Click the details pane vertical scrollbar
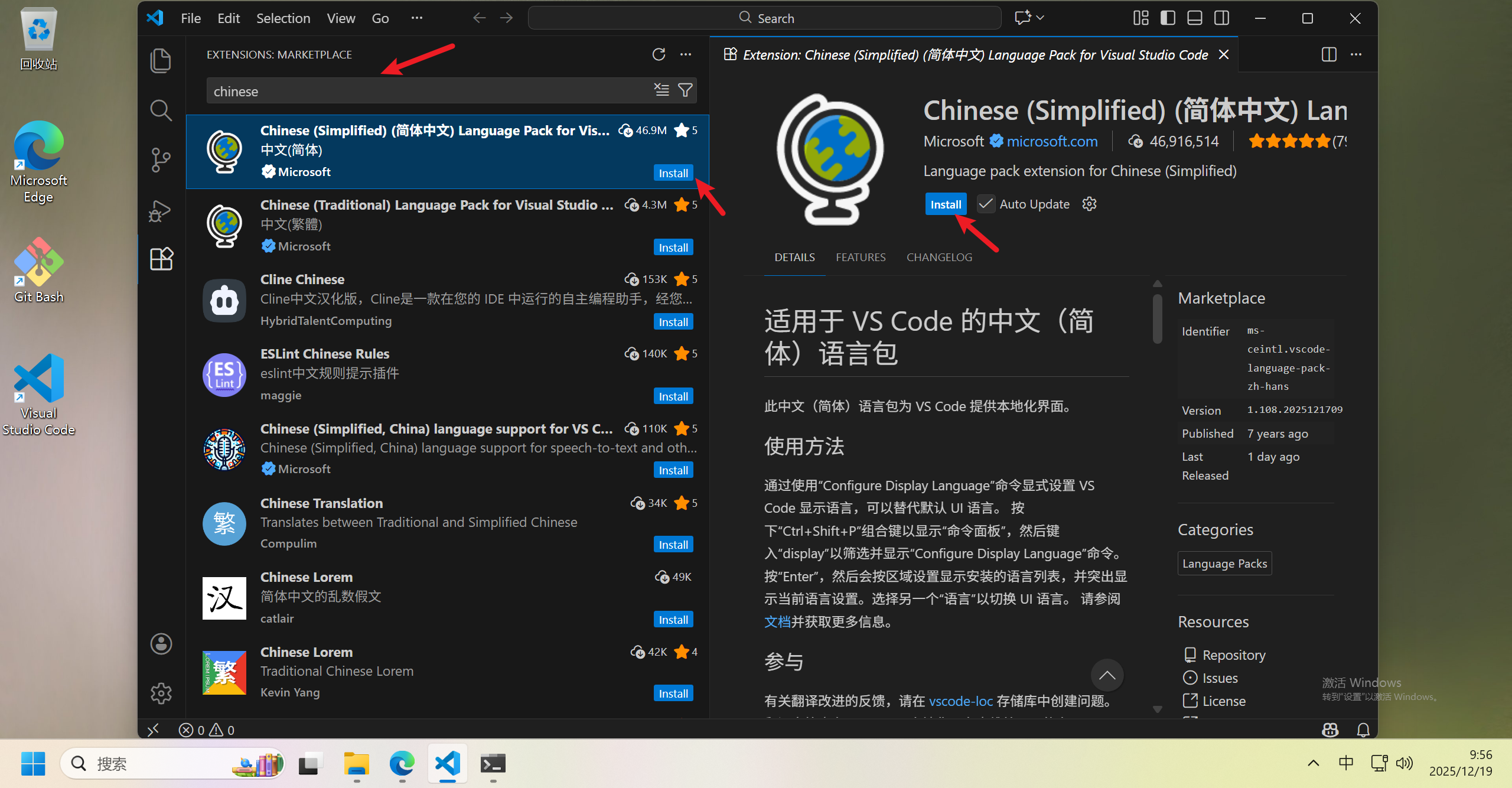The width and height of the screenshot is (1512, 788). coord(1157,319)
